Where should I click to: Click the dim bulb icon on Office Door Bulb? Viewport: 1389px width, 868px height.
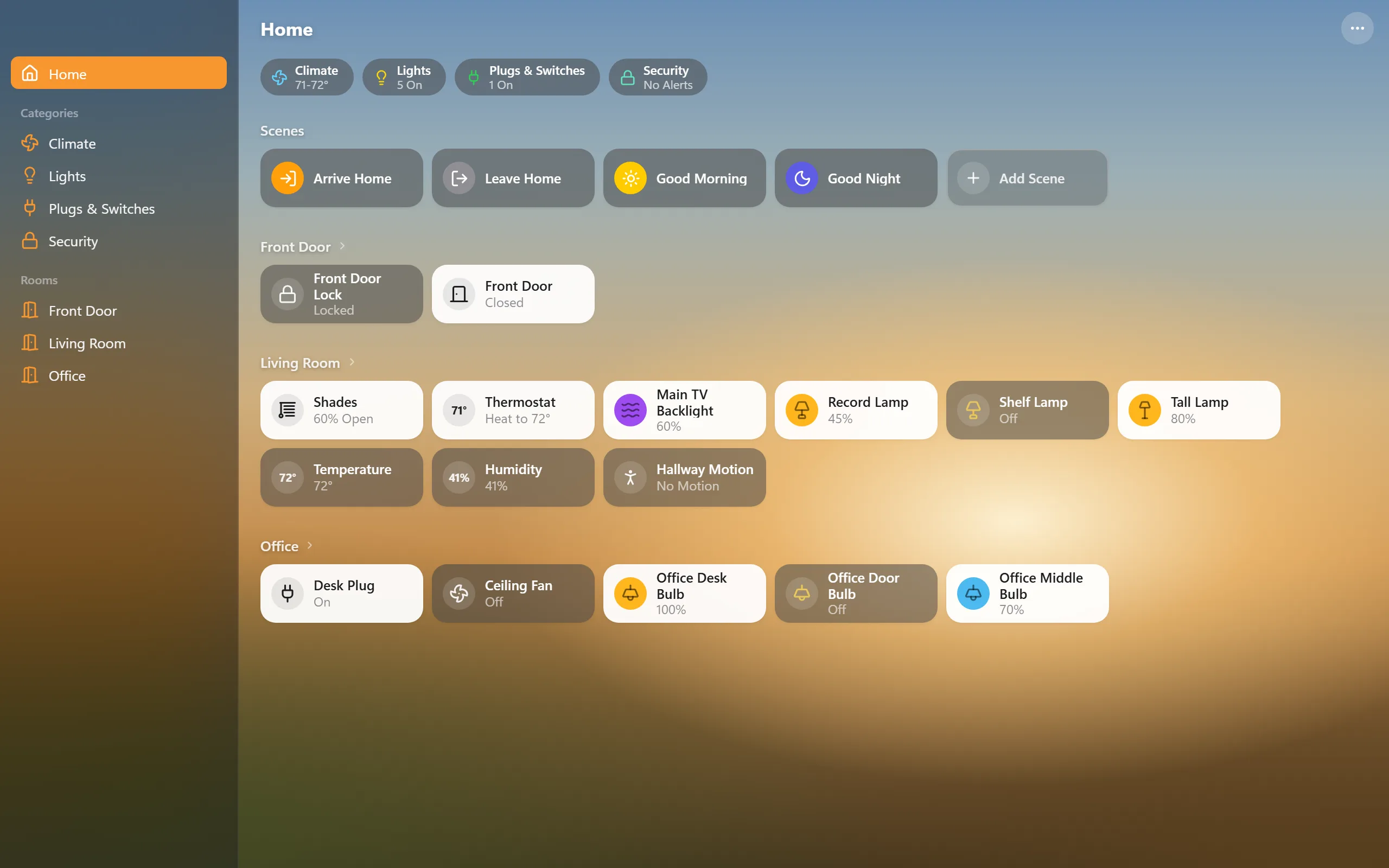click(x=802, y=593)
